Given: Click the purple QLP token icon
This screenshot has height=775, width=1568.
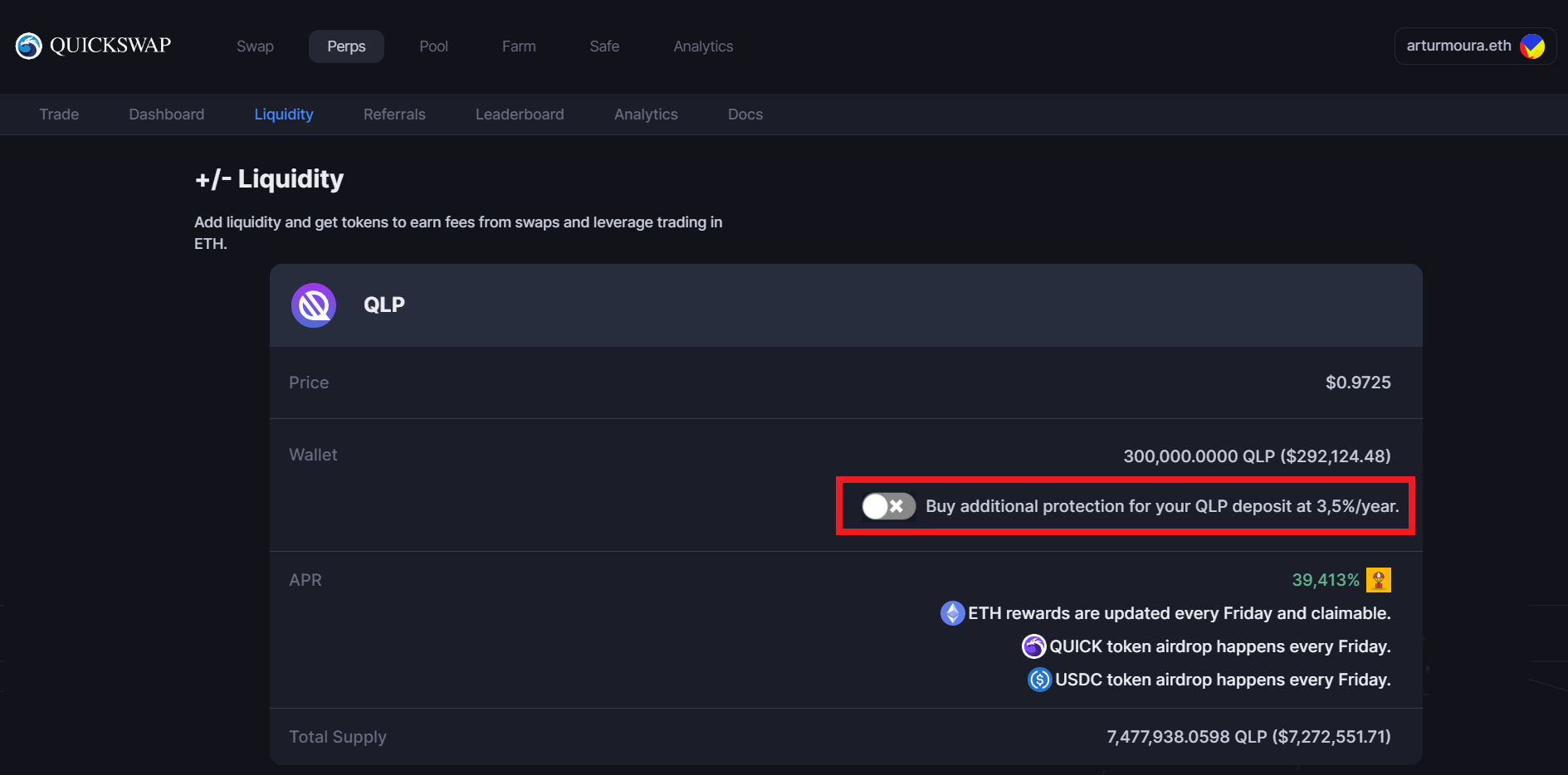Looking at the screenshot, I should click(x=314, y=305).
